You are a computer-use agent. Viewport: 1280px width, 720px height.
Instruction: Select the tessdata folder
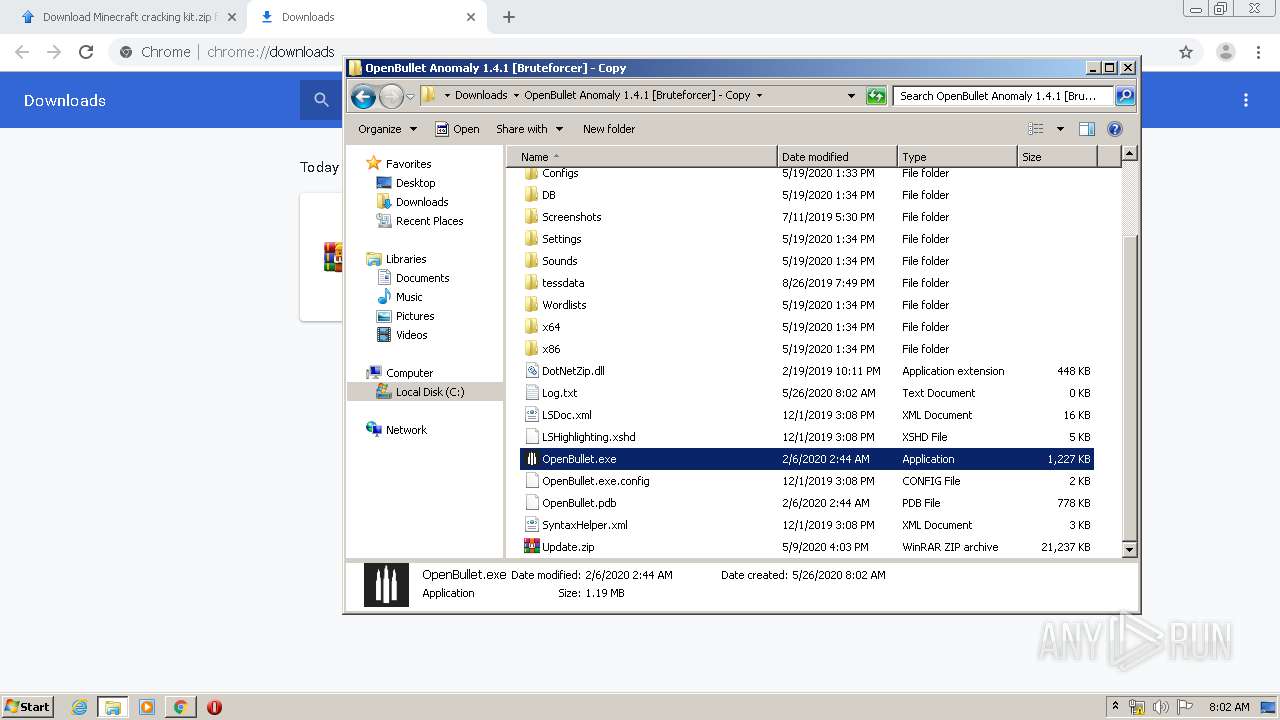point(807,283)
